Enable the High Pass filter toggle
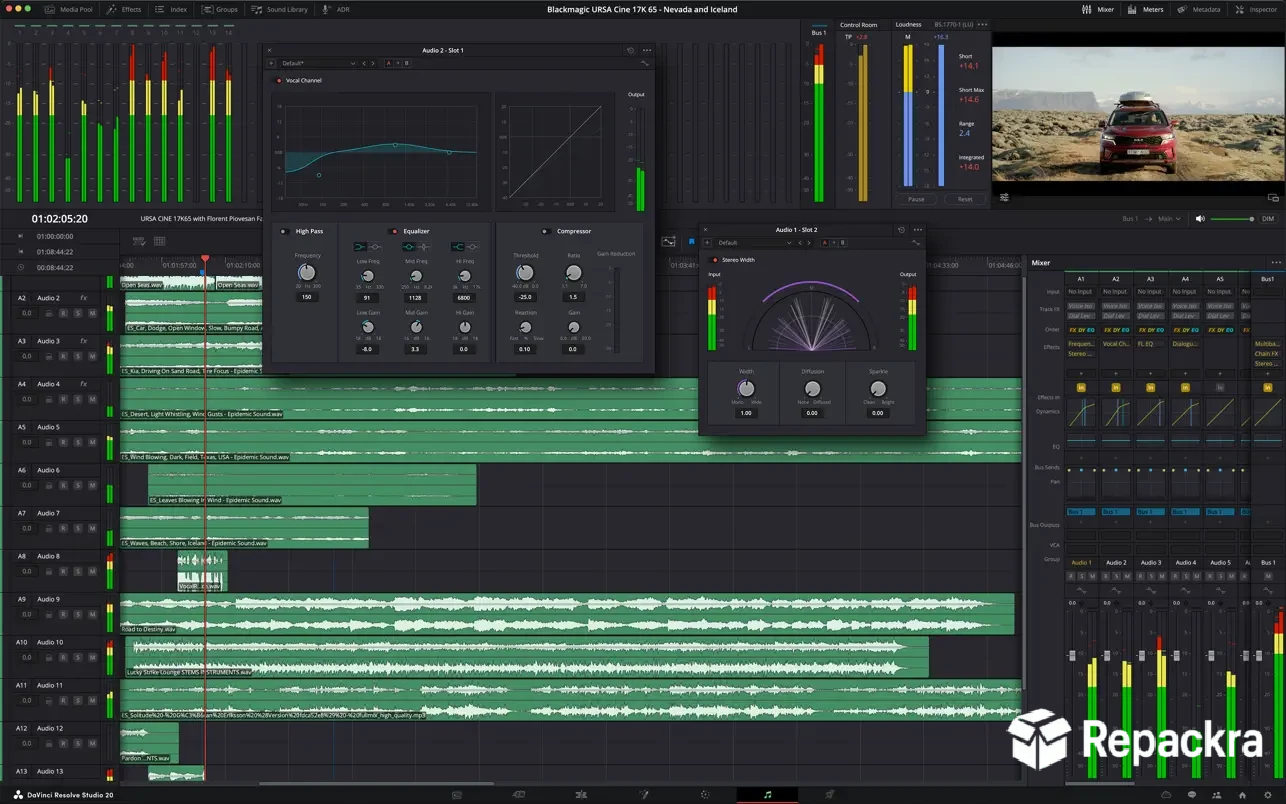The image size is (1286, 804). pyautogui.click(x=283, y=231)
